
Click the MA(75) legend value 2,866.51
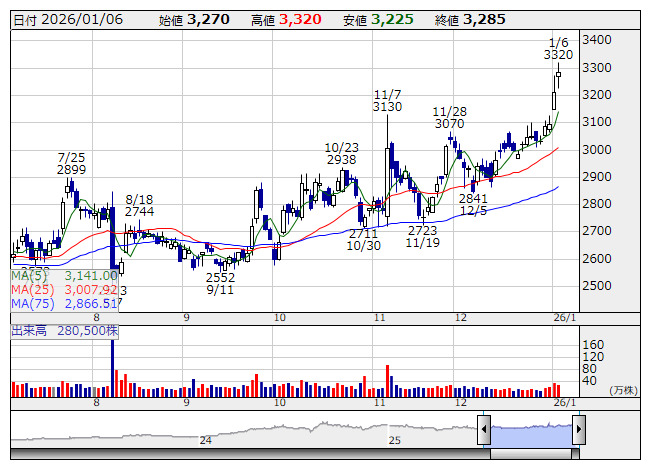point(91,304)
